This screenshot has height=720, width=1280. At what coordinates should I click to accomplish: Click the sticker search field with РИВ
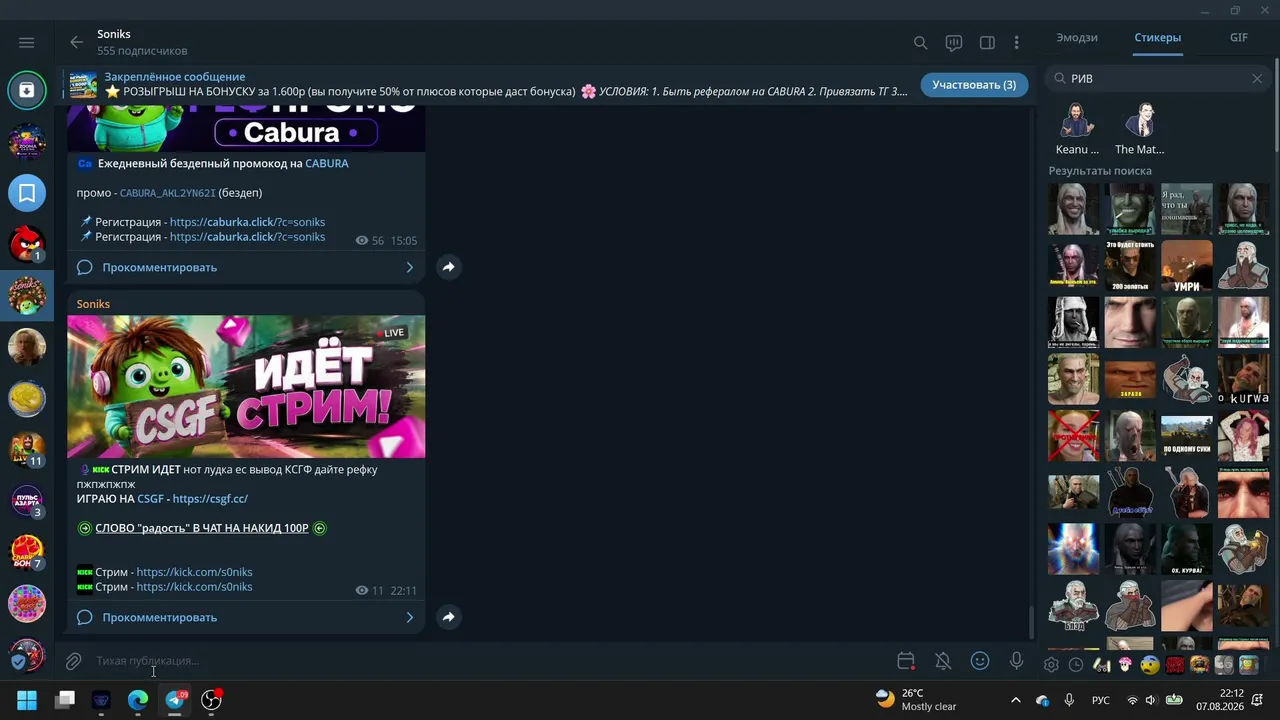(x=1157, y=78)
